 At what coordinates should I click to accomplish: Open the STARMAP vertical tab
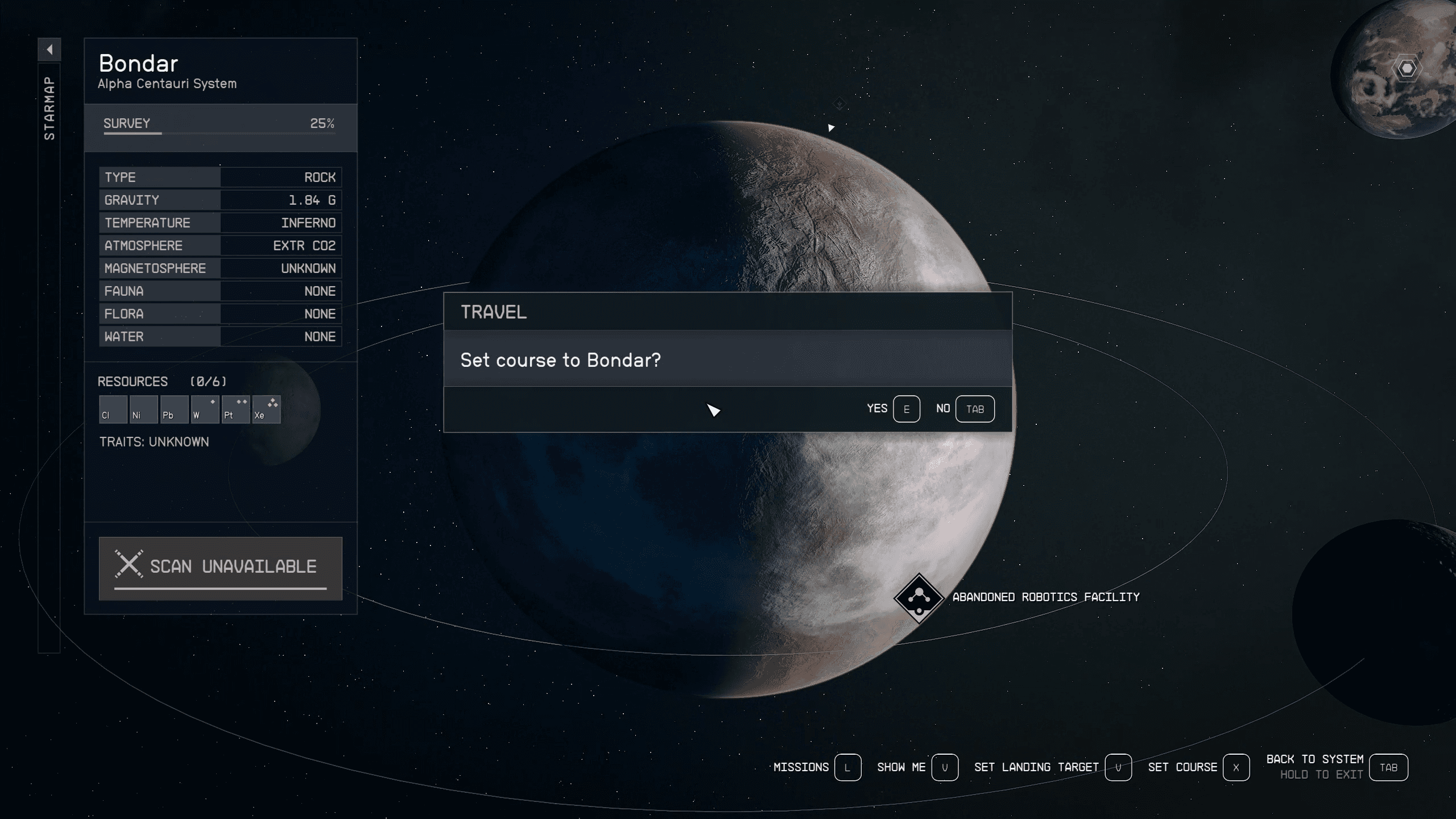click(x=49, y=108)
